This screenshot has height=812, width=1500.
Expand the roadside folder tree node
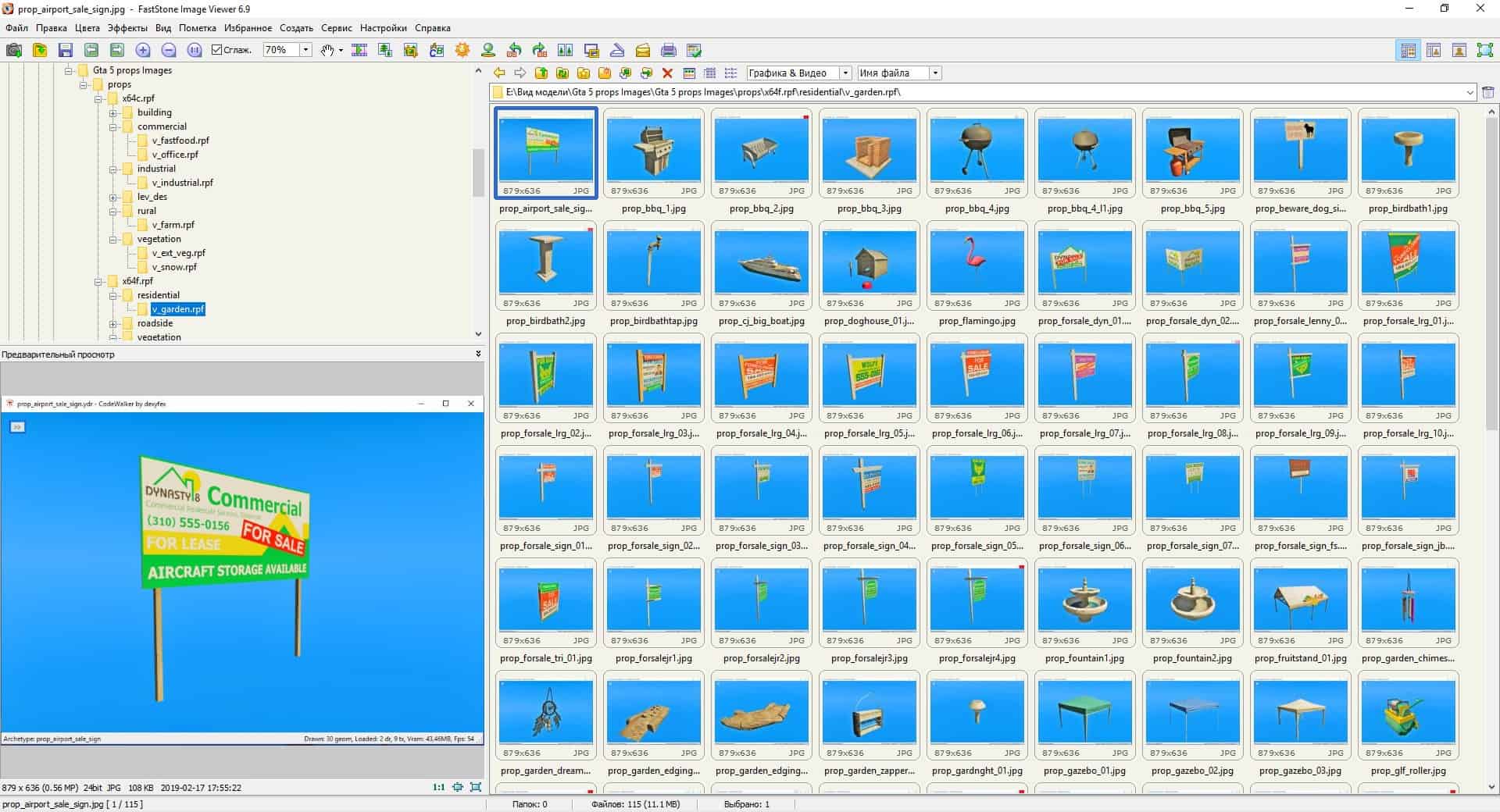113,323
